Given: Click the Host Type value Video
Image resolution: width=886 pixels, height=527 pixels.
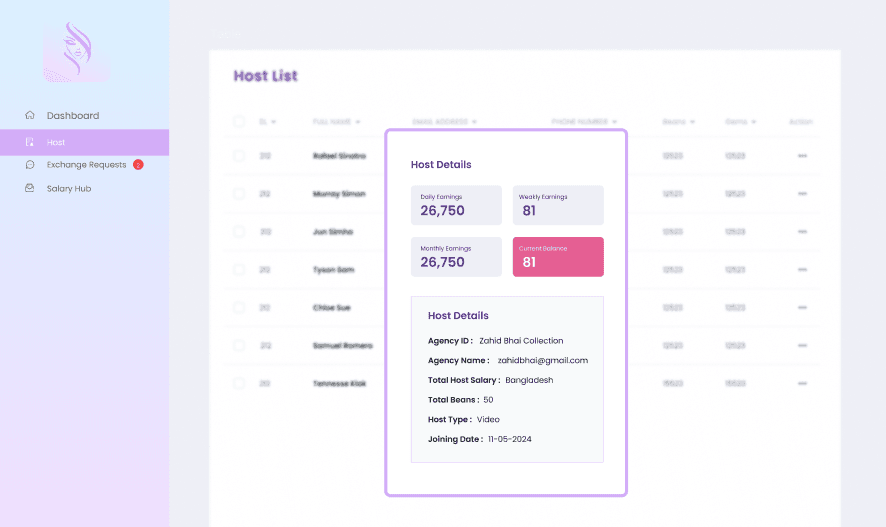Looking at the screenshot, I should 488,420.
